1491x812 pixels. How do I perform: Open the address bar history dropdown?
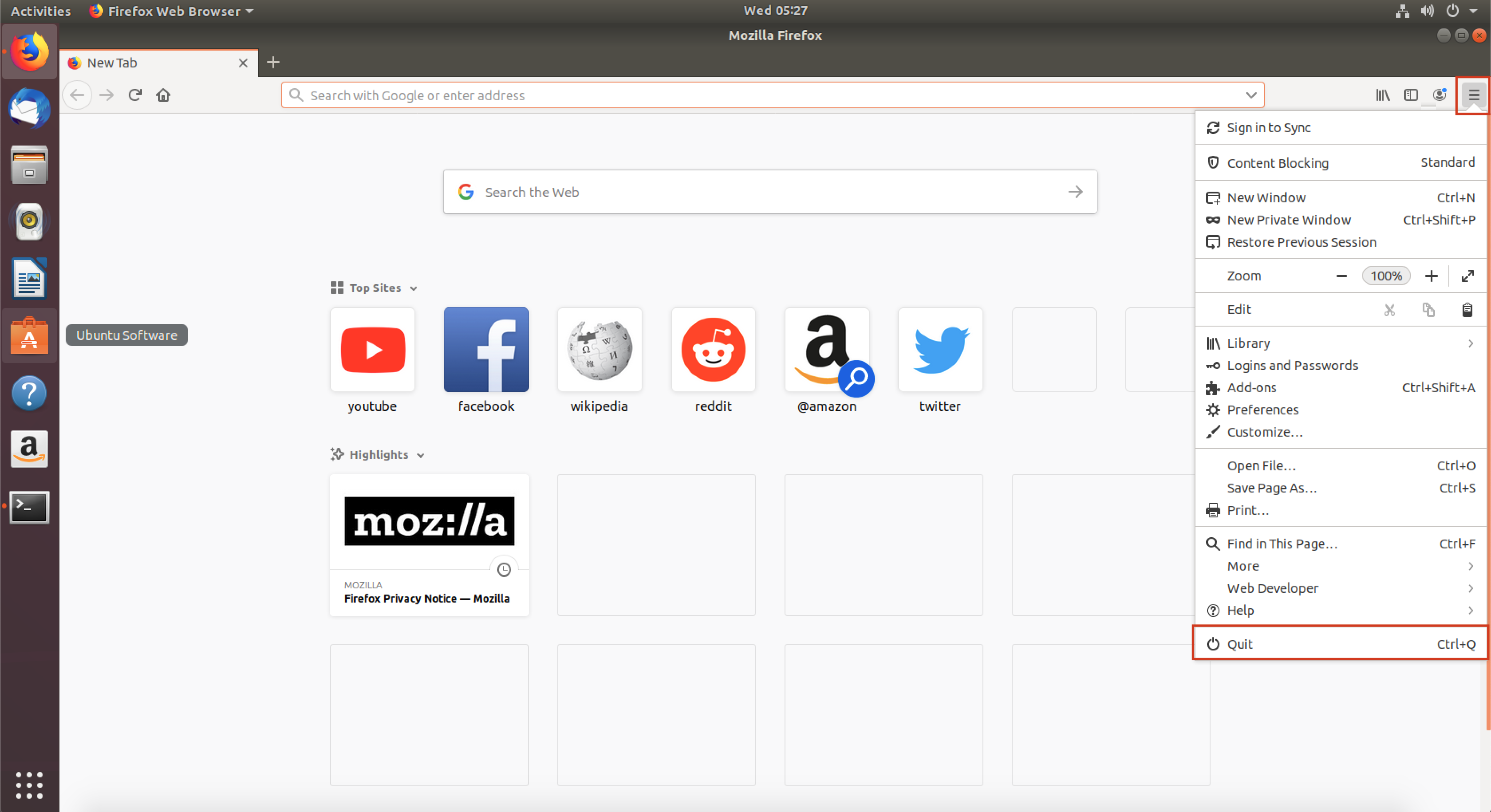1251,95
